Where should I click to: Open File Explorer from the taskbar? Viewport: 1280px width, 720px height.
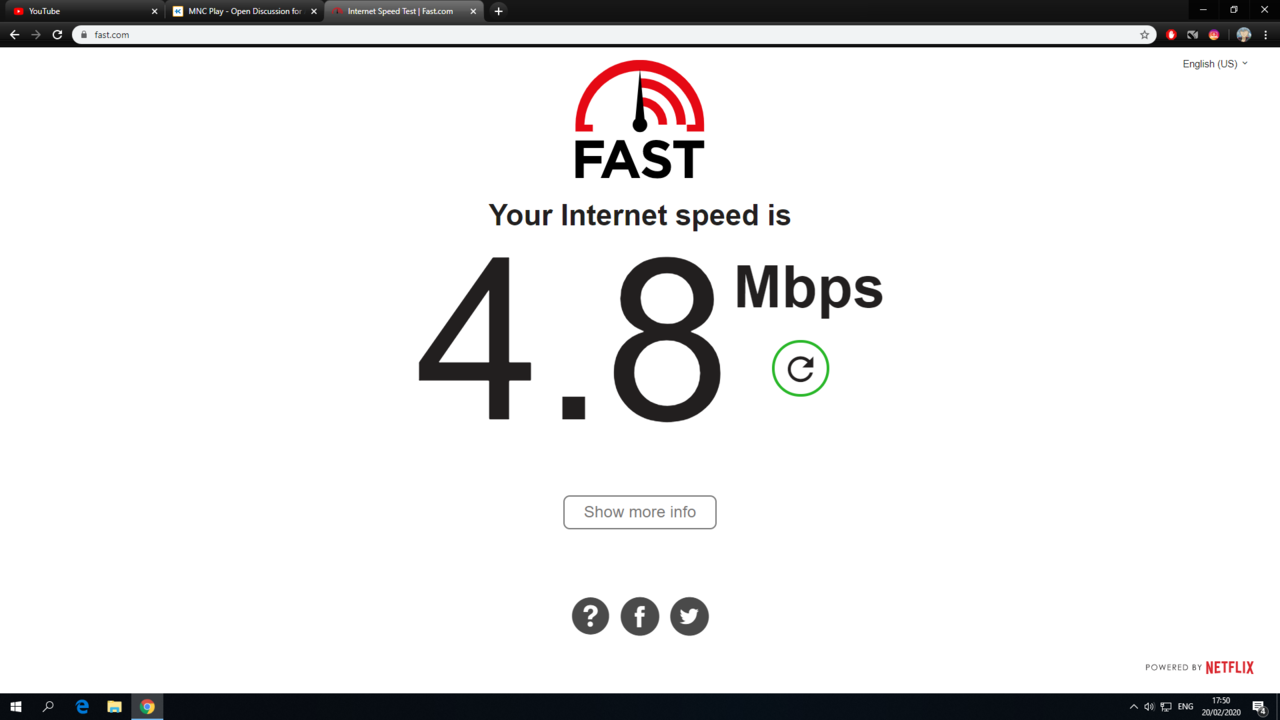click(x=114, y=707)
